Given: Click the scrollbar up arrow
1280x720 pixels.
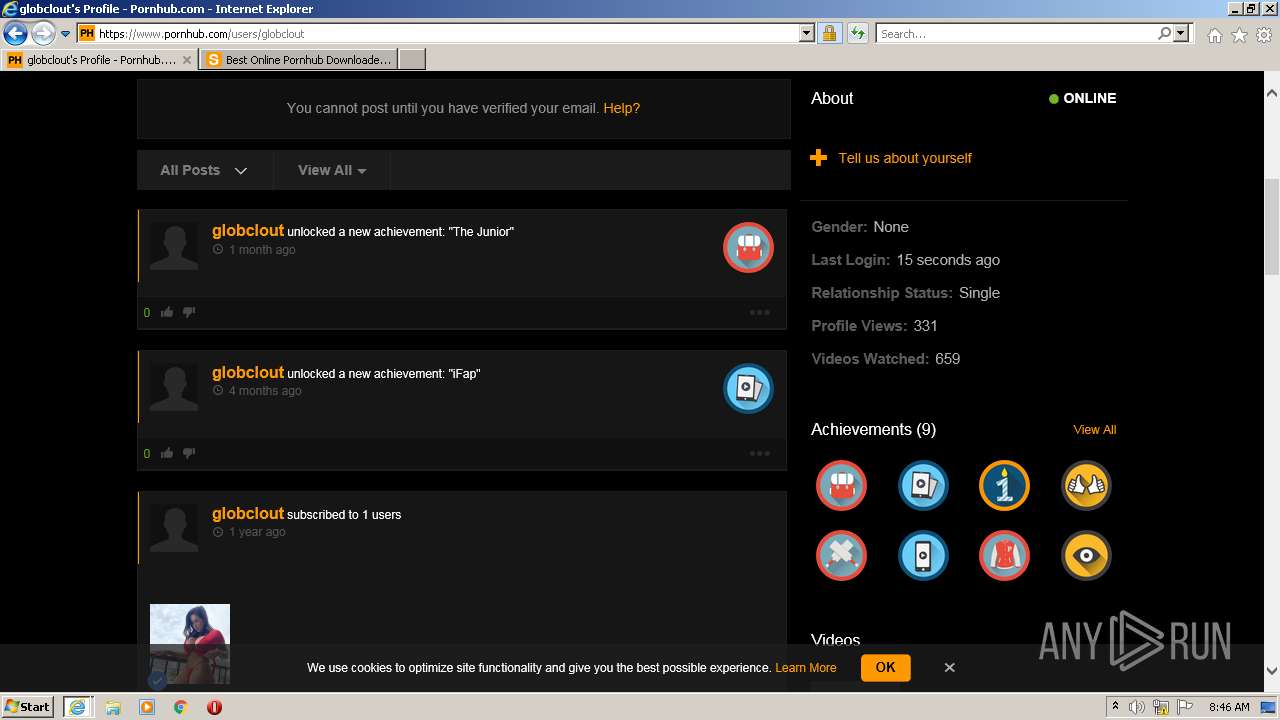Looking at the screenshot, I should [x=1272, y=93].
